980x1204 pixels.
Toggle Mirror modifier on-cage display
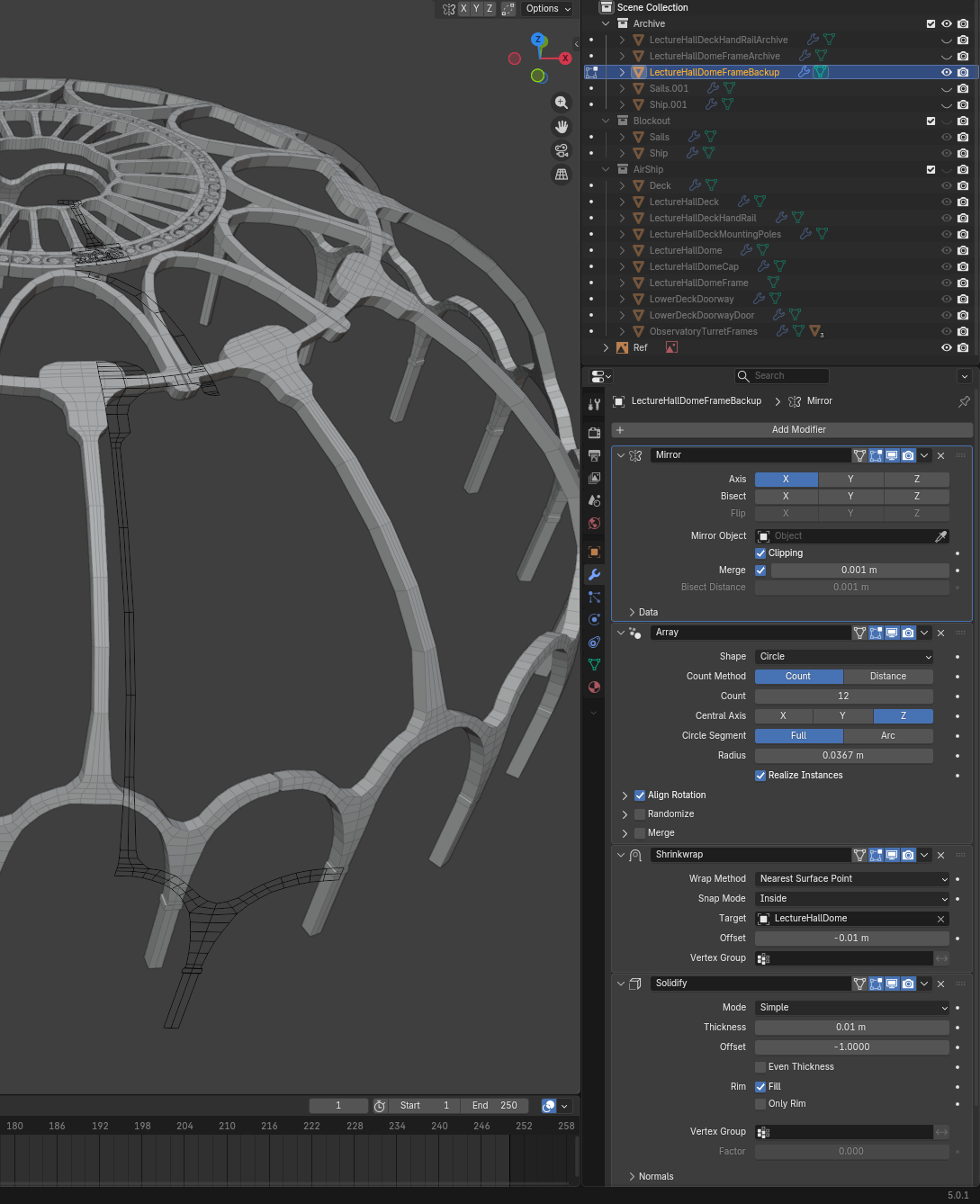point(859,455)
